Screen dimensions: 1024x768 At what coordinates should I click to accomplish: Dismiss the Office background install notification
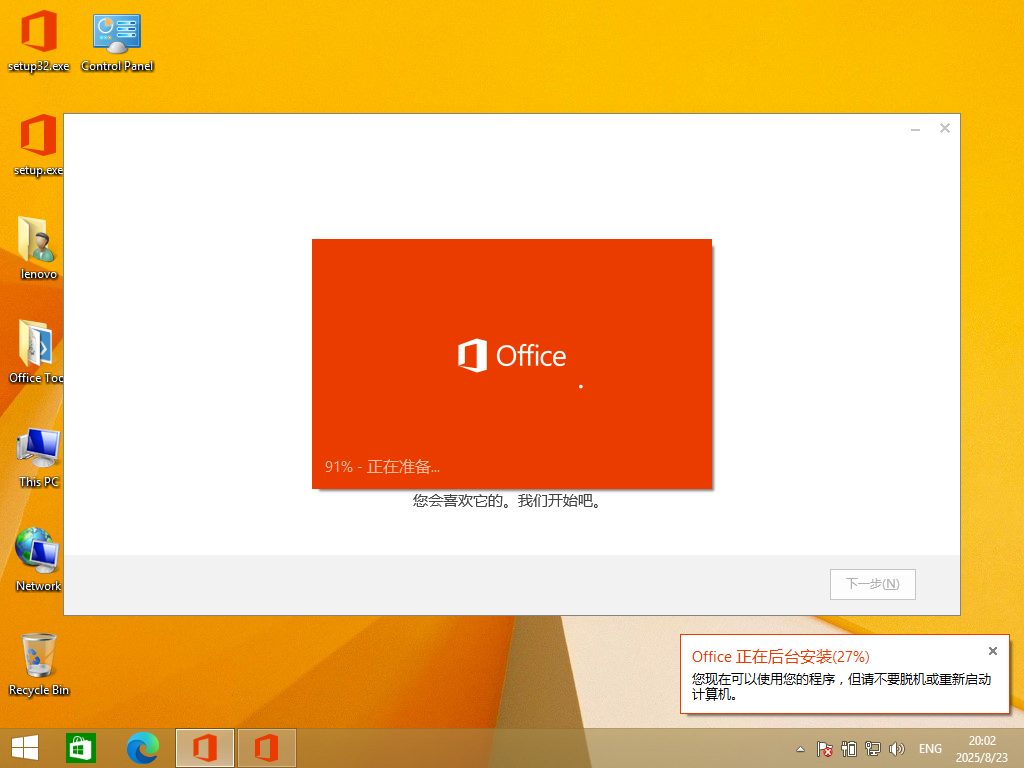coord(992,651)
